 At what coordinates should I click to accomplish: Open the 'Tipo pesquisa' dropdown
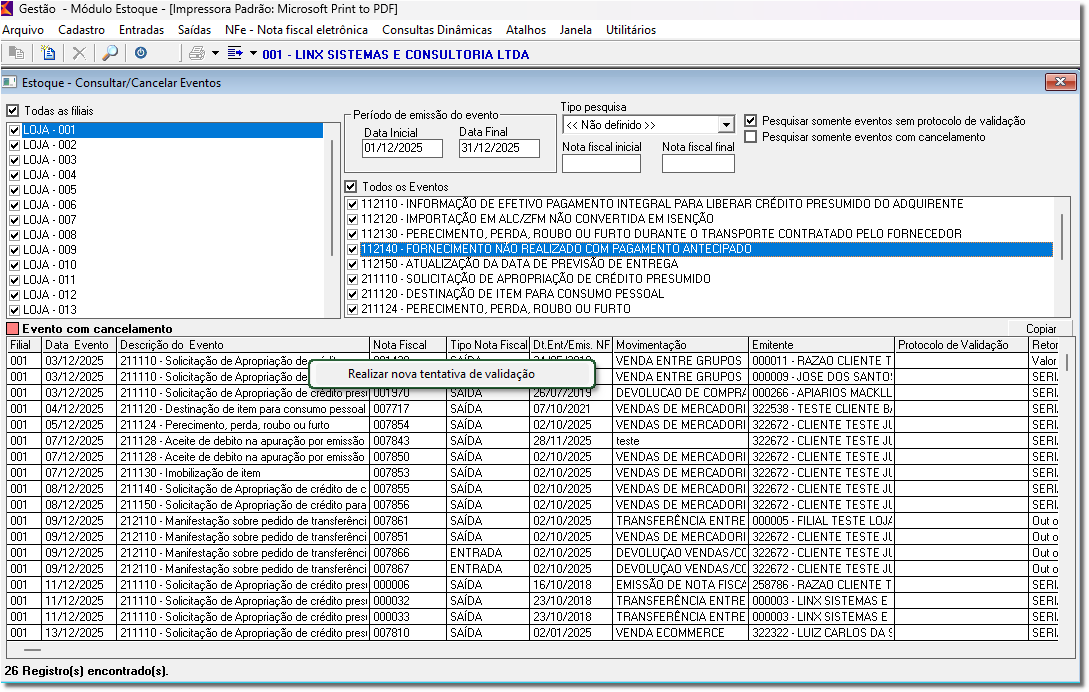point(726,125)
